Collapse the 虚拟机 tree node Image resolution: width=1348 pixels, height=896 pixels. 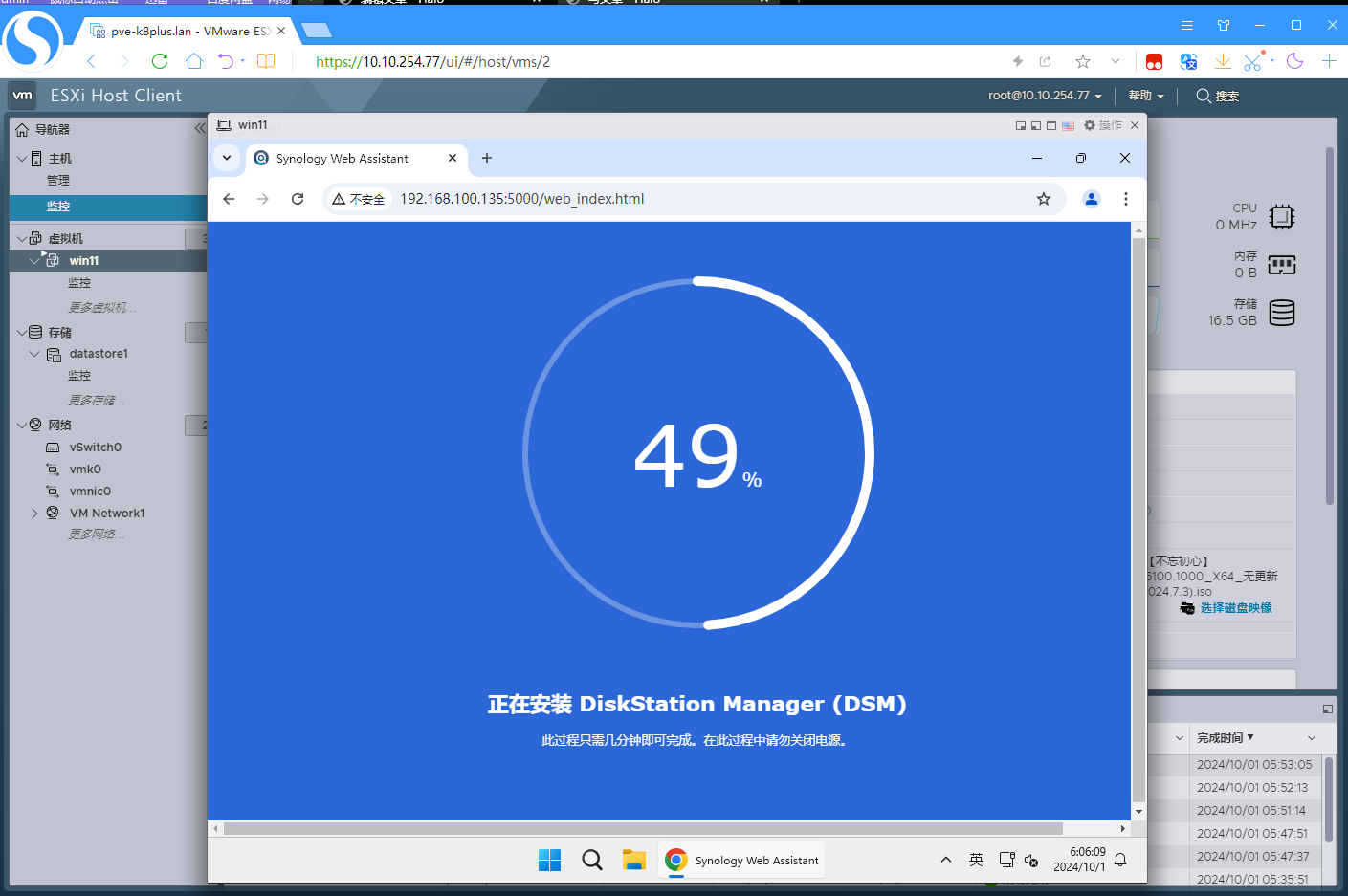[x=22, y=238]
